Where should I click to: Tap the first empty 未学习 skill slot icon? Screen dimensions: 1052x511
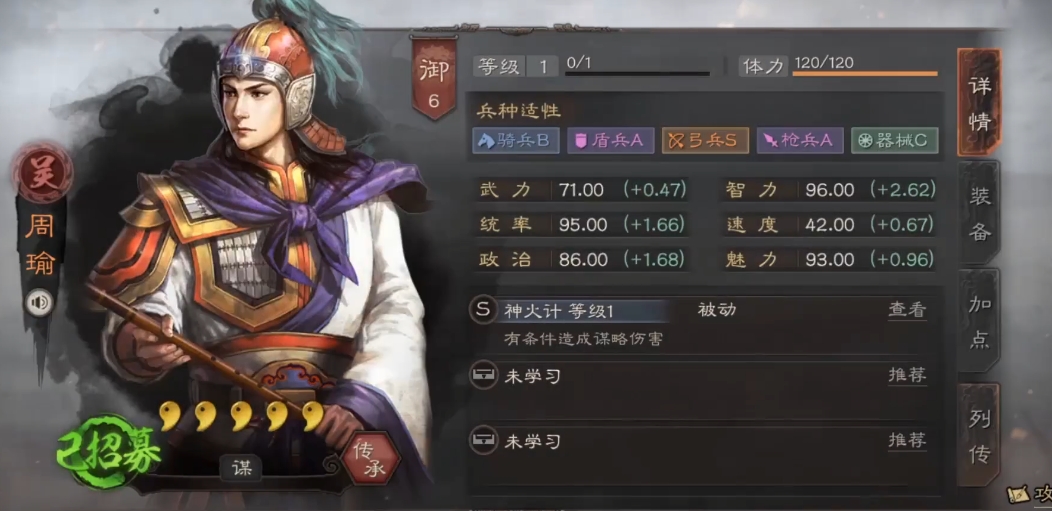point(482,377)
